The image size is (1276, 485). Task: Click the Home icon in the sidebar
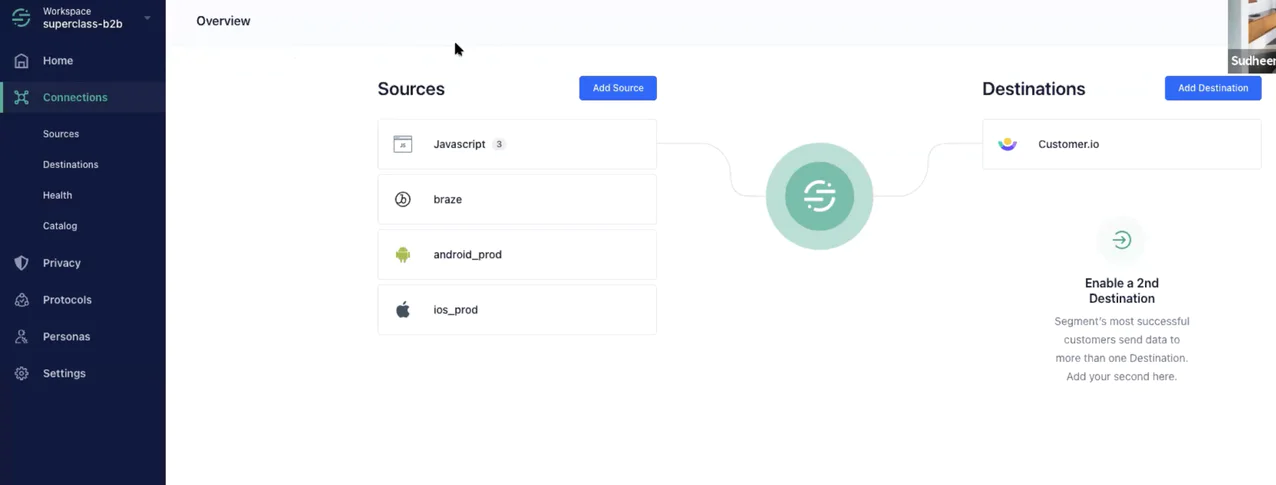pos(21,61)
